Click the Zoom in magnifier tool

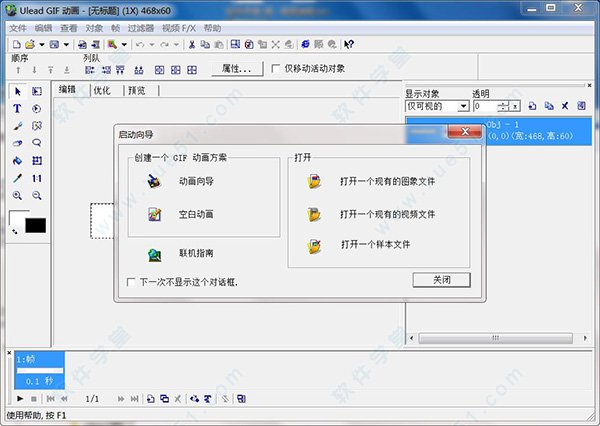click(17, 196)
